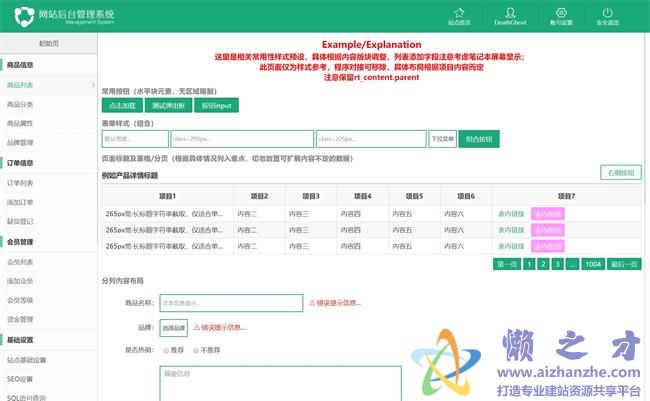Screen dimensions: 650x401
Task: Open the 下拉菜单 dropdown
Action: click(x=442, y=139)
